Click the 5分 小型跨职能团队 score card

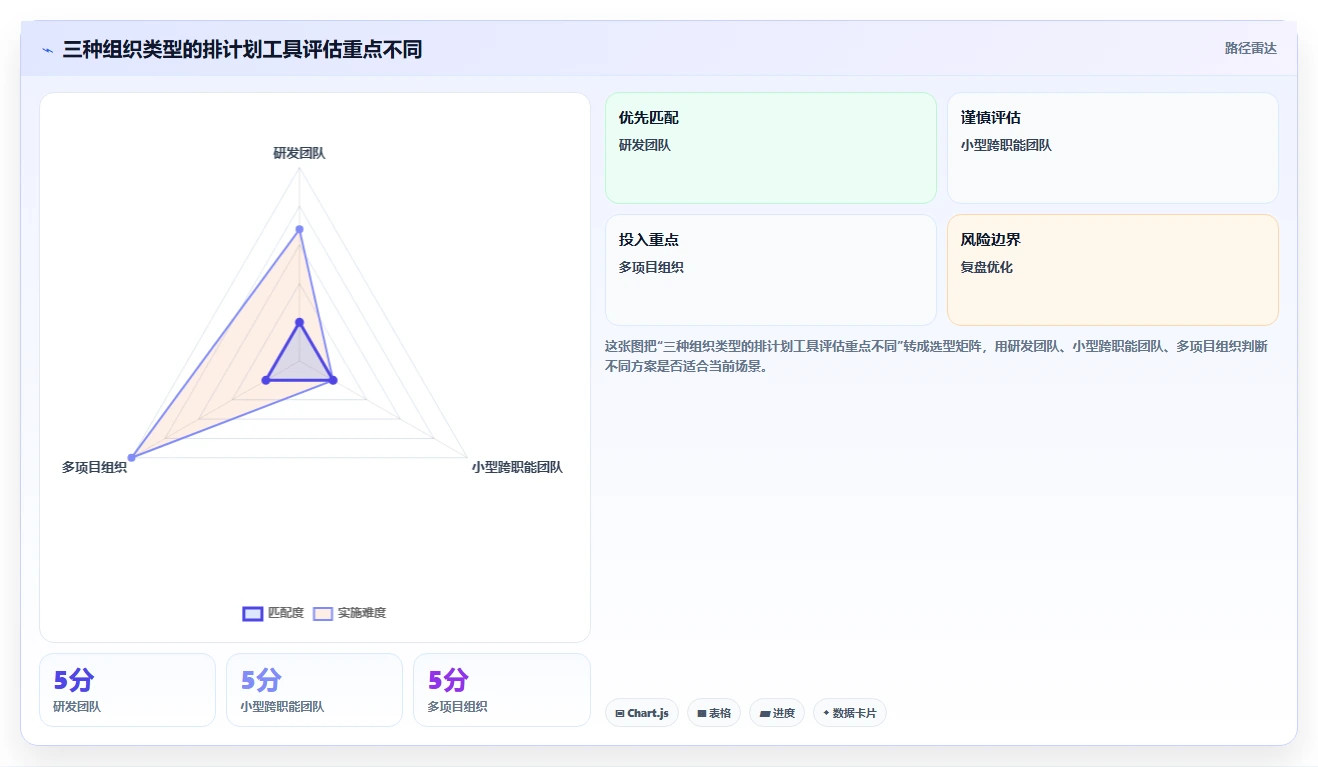click(314, 690)
